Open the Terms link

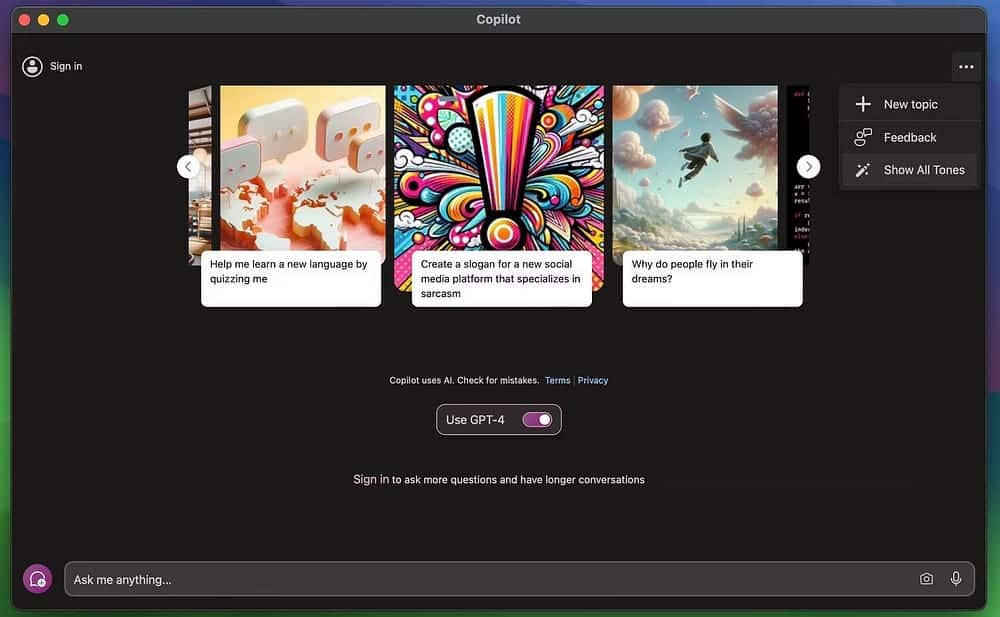pos(557,380)
